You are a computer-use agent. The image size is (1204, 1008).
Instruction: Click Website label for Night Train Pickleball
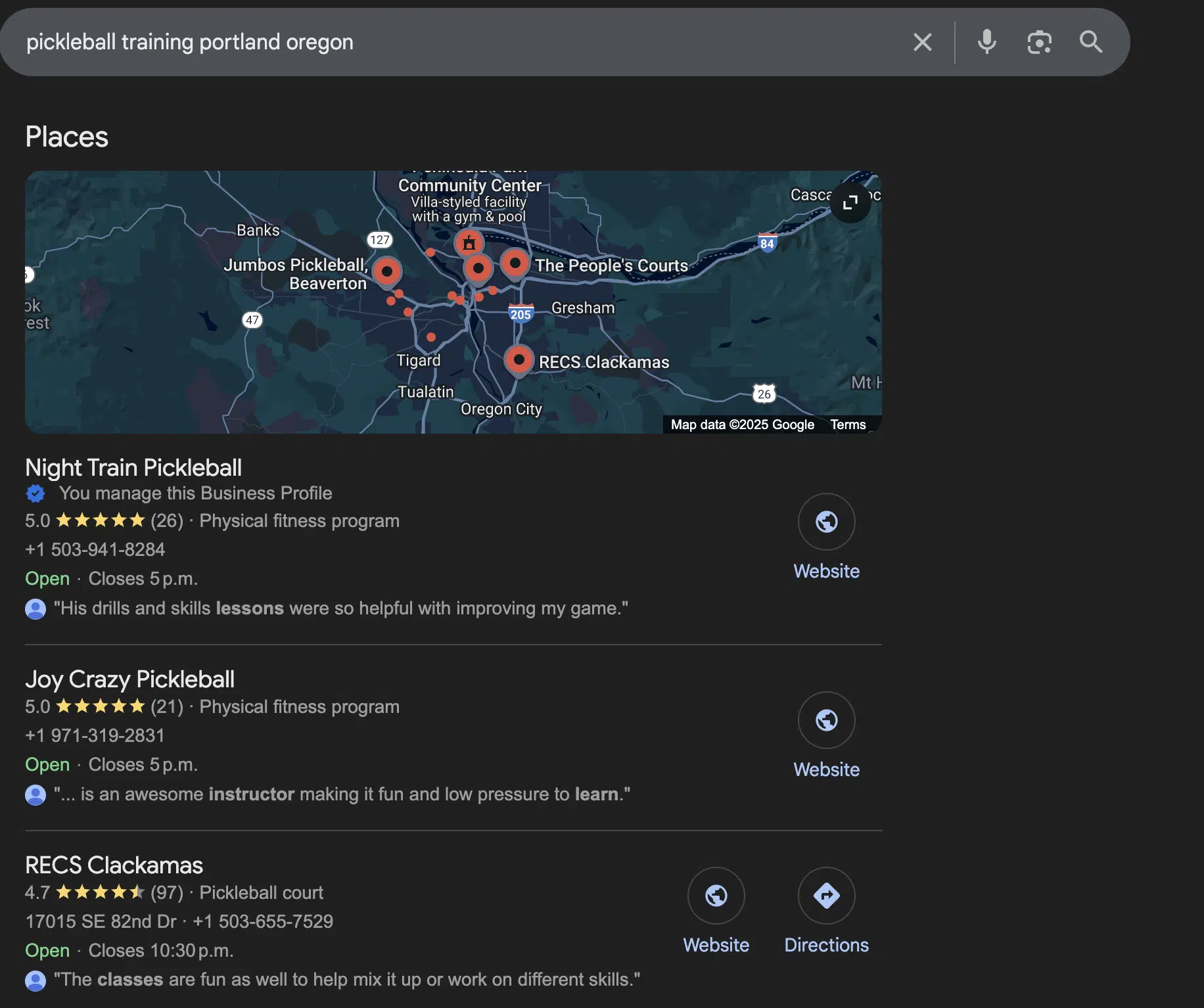pyautogui.click(x=826, y=571)
